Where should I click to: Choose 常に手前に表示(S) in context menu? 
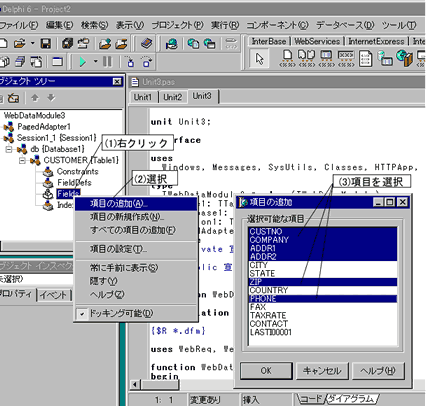click(x=136, y=268)
